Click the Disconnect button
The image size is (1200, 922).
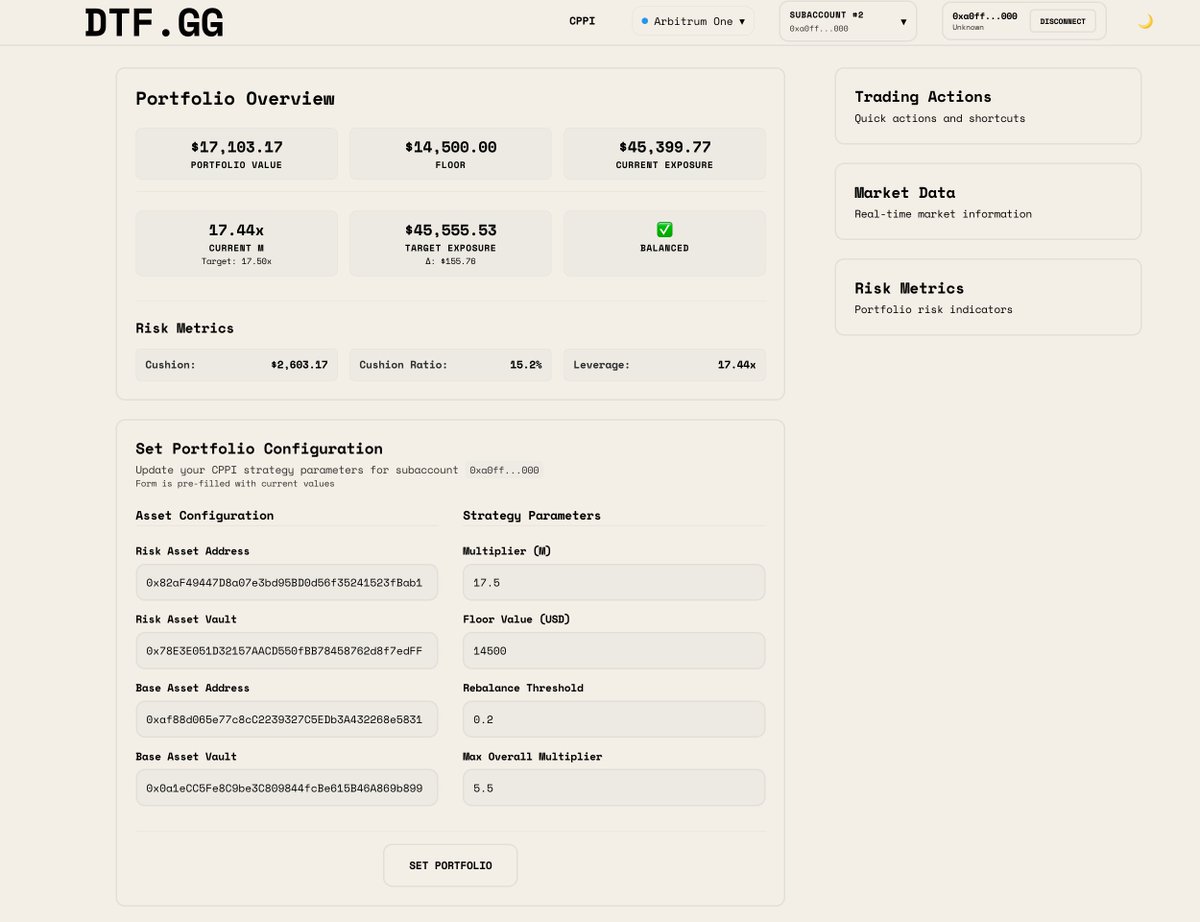1062,21
